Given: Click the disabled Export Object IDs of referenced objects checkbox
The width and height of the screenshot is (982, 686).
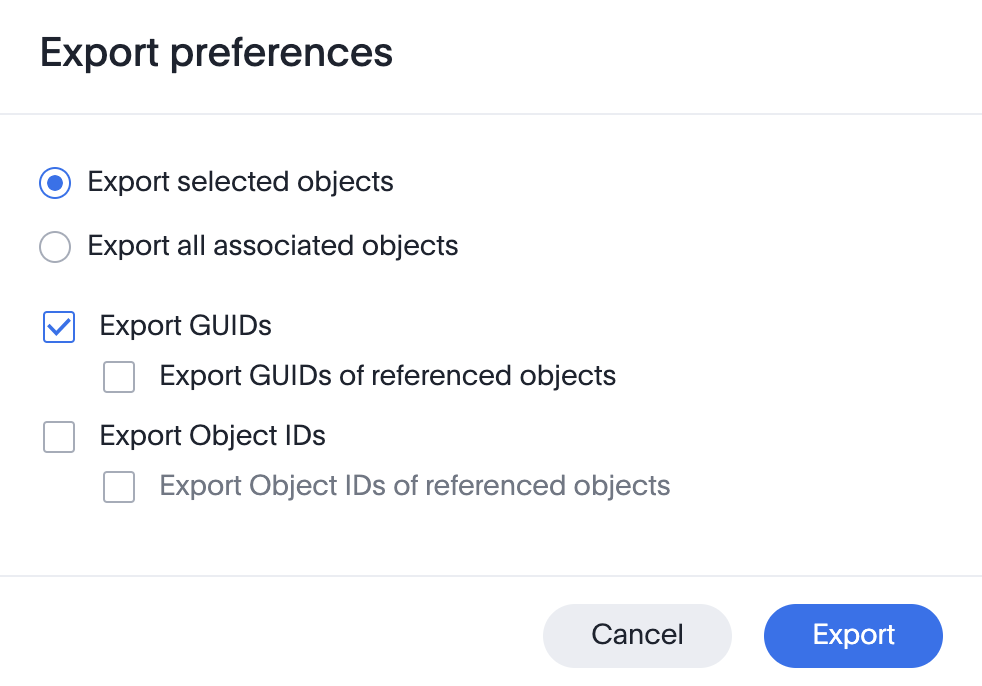Looking at the screenshot, I should (119, 487).
